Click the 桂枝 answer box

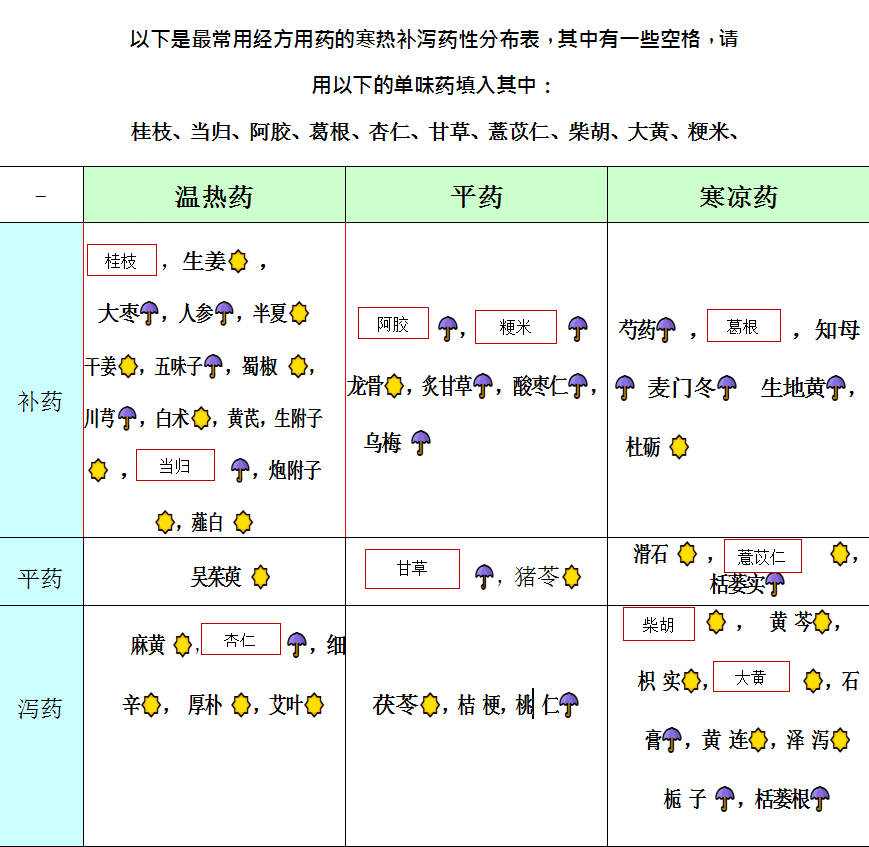coord(122,260)
